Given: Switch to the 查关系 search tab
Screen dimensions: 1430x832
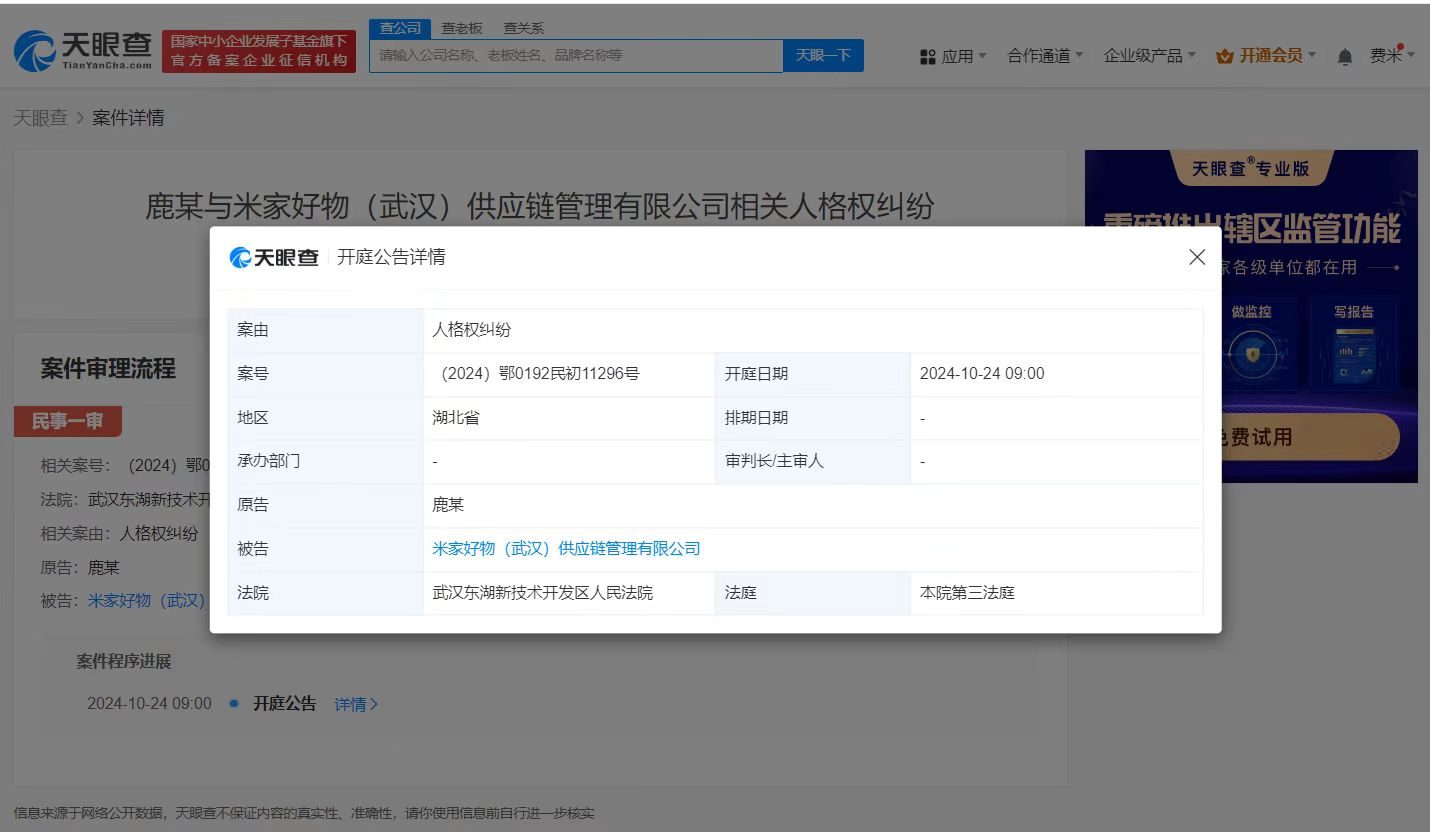Looking at the screenshot, I should tap(525, 27).
